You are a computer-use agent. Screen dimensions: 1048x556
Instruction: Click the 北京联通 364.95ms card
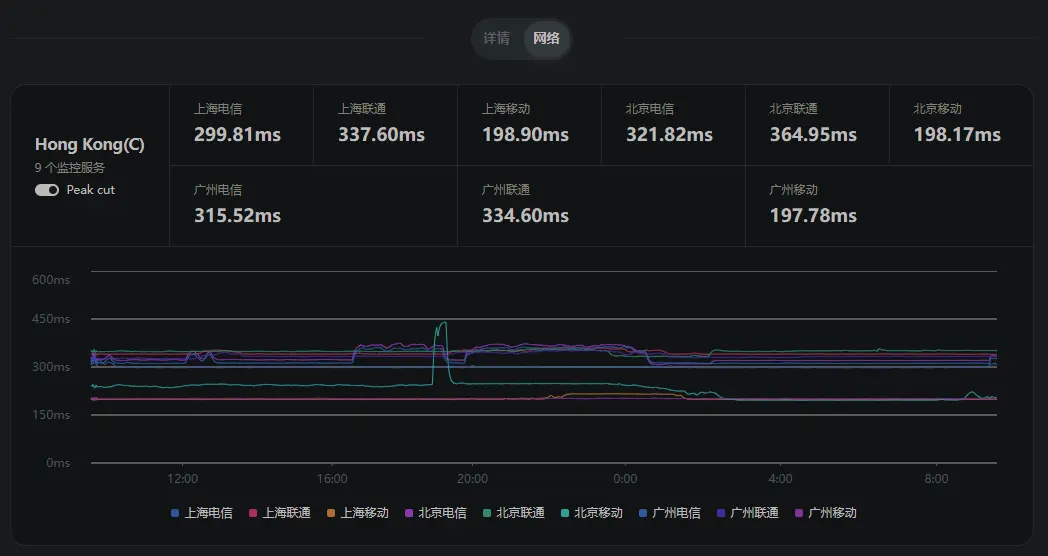817,125
